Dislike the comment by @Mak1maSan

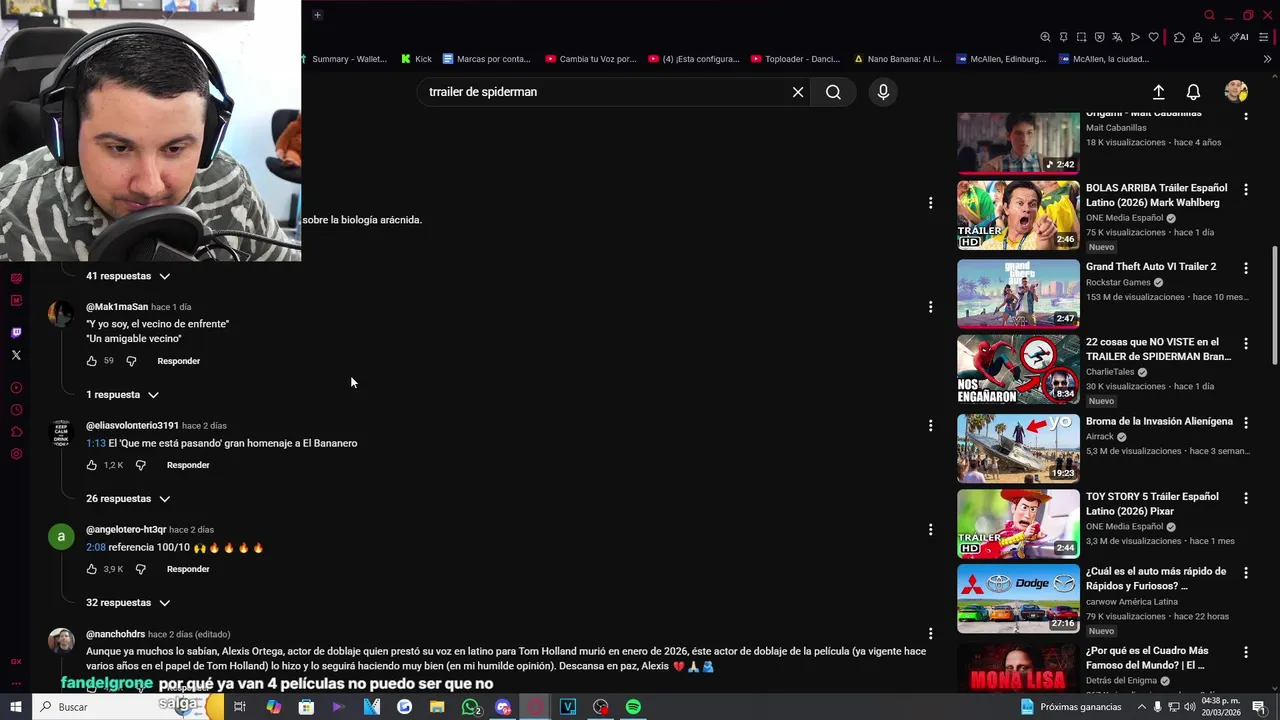tap(131, 361)
